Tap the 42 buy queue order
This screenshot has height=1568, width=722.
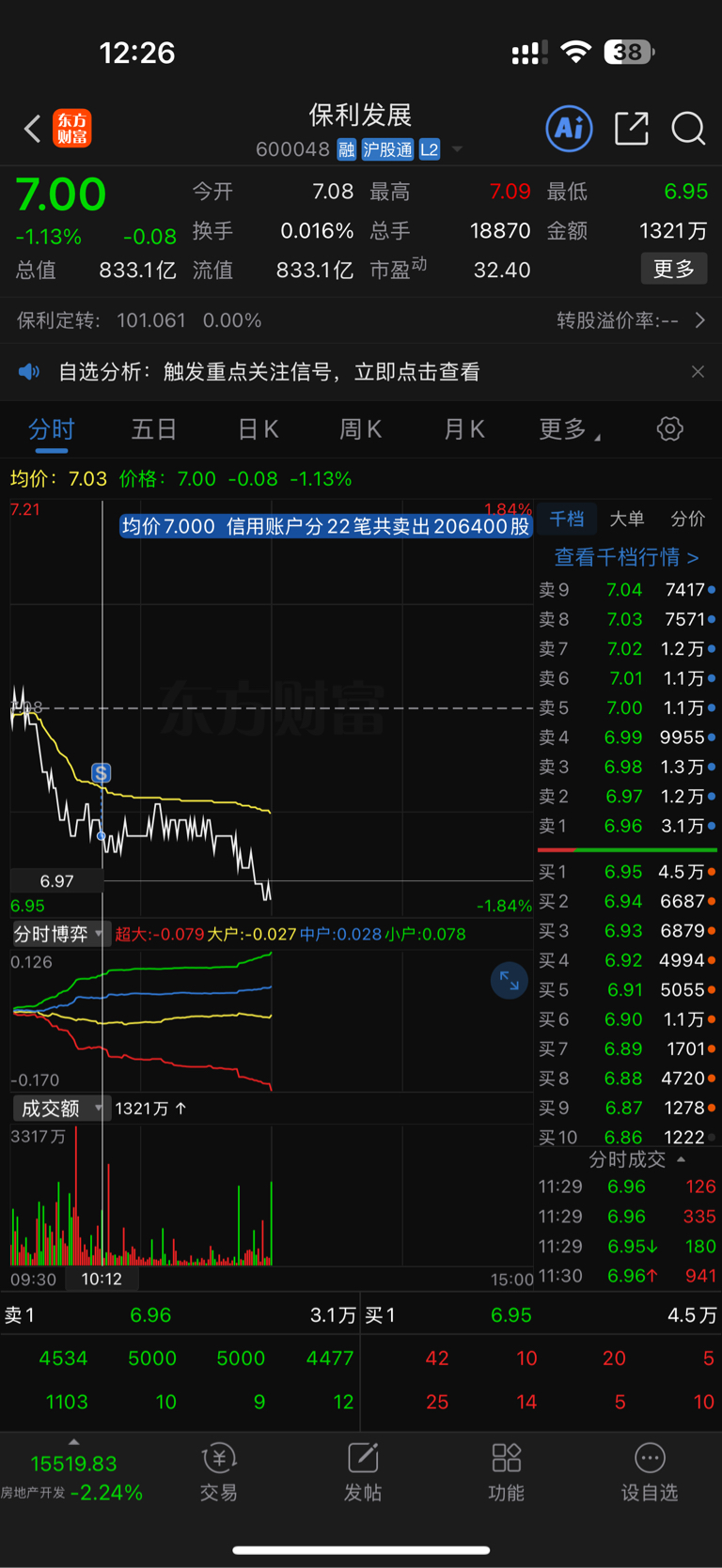[x=437, y=1358]
